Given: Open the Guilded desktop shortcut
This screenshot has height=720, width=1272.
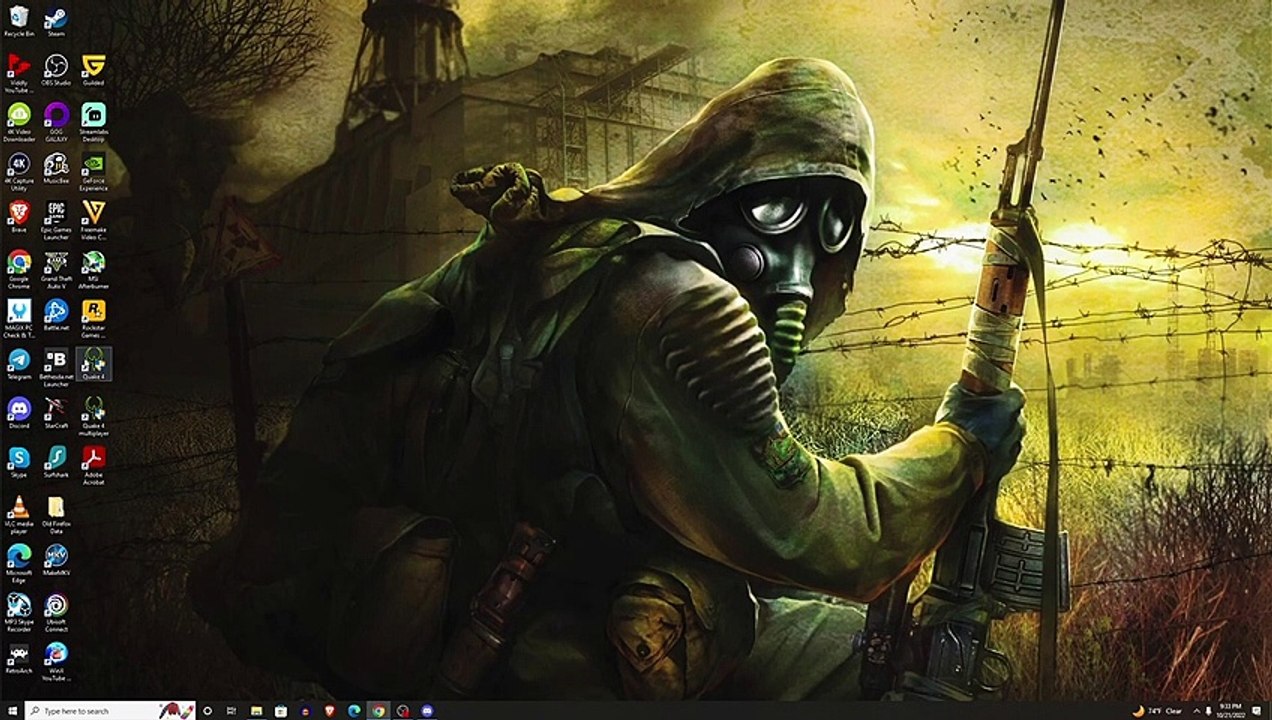Looking at the screenshot, I should (x=93, y=70).
